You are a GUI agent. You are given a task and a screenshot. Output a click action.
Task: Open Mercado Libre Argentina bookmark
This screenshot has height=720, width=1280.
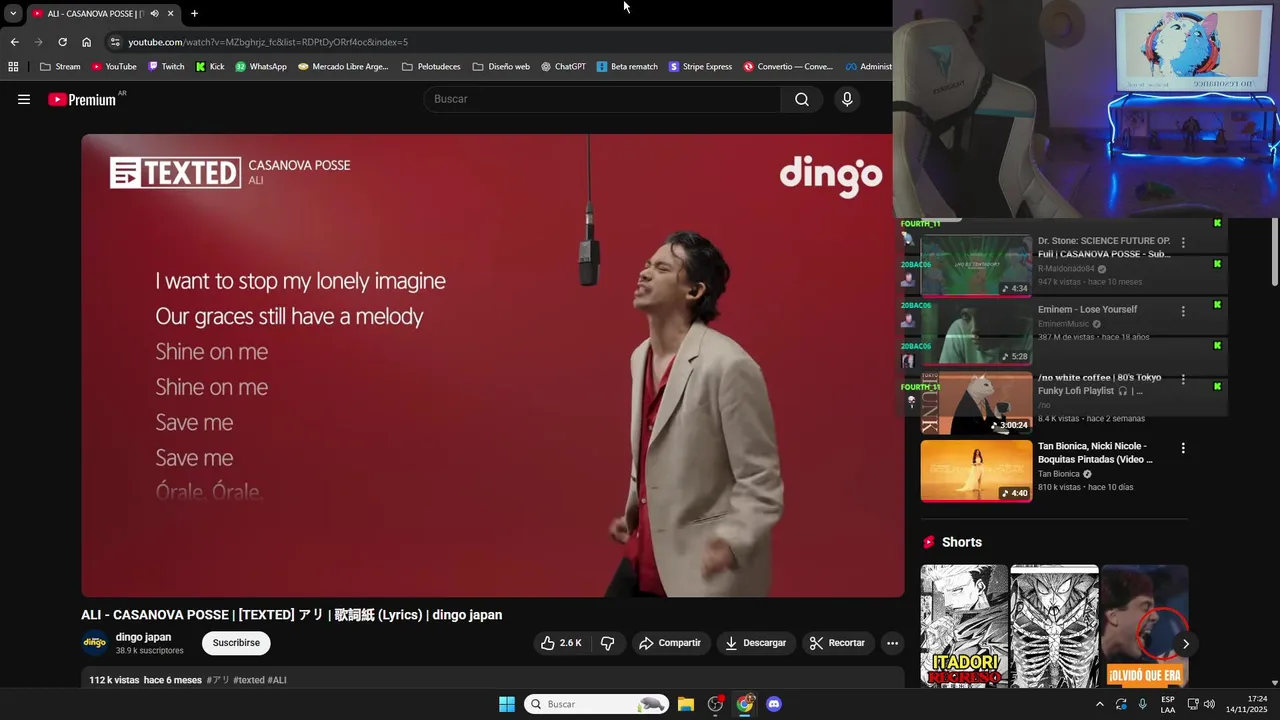343,67
